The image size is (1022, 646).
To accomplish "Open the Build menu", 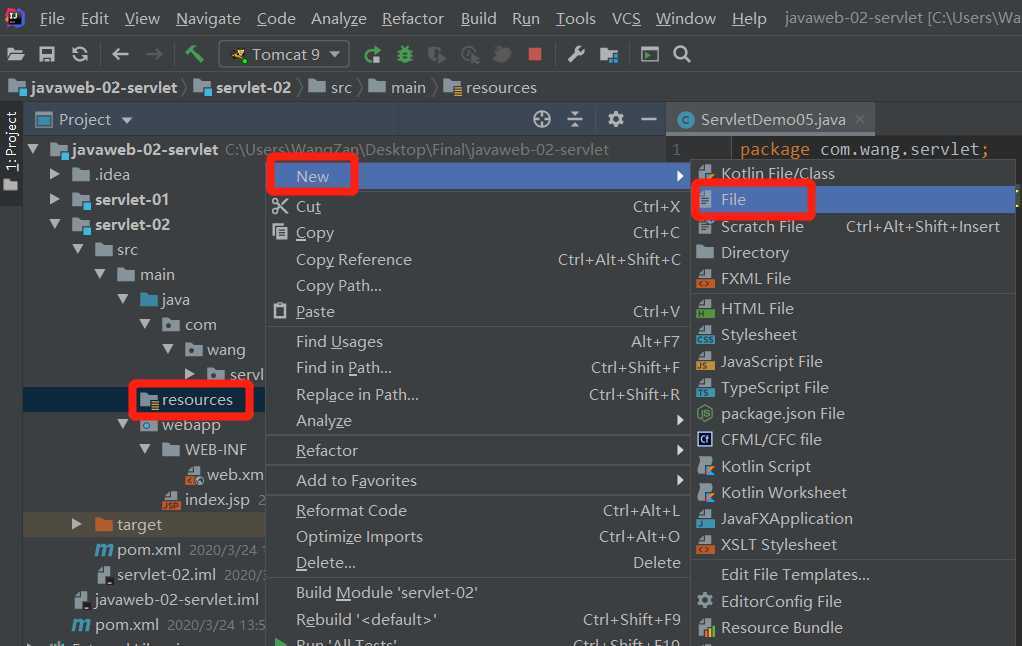I will pyautogui.click(x=478, y=19).
